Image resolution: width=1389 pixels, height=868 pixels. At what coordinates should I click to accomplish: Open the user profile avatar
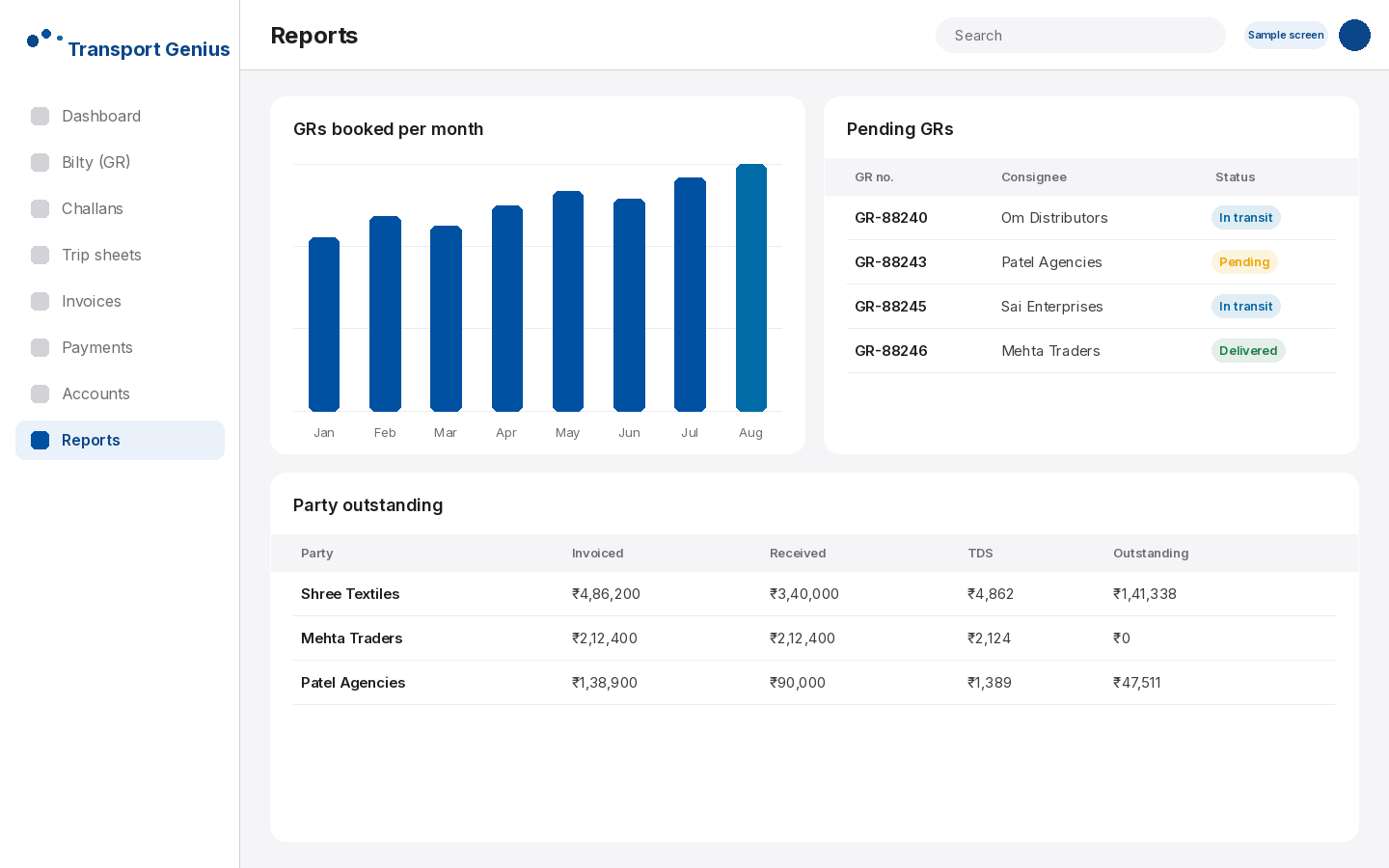[1354, 35]
